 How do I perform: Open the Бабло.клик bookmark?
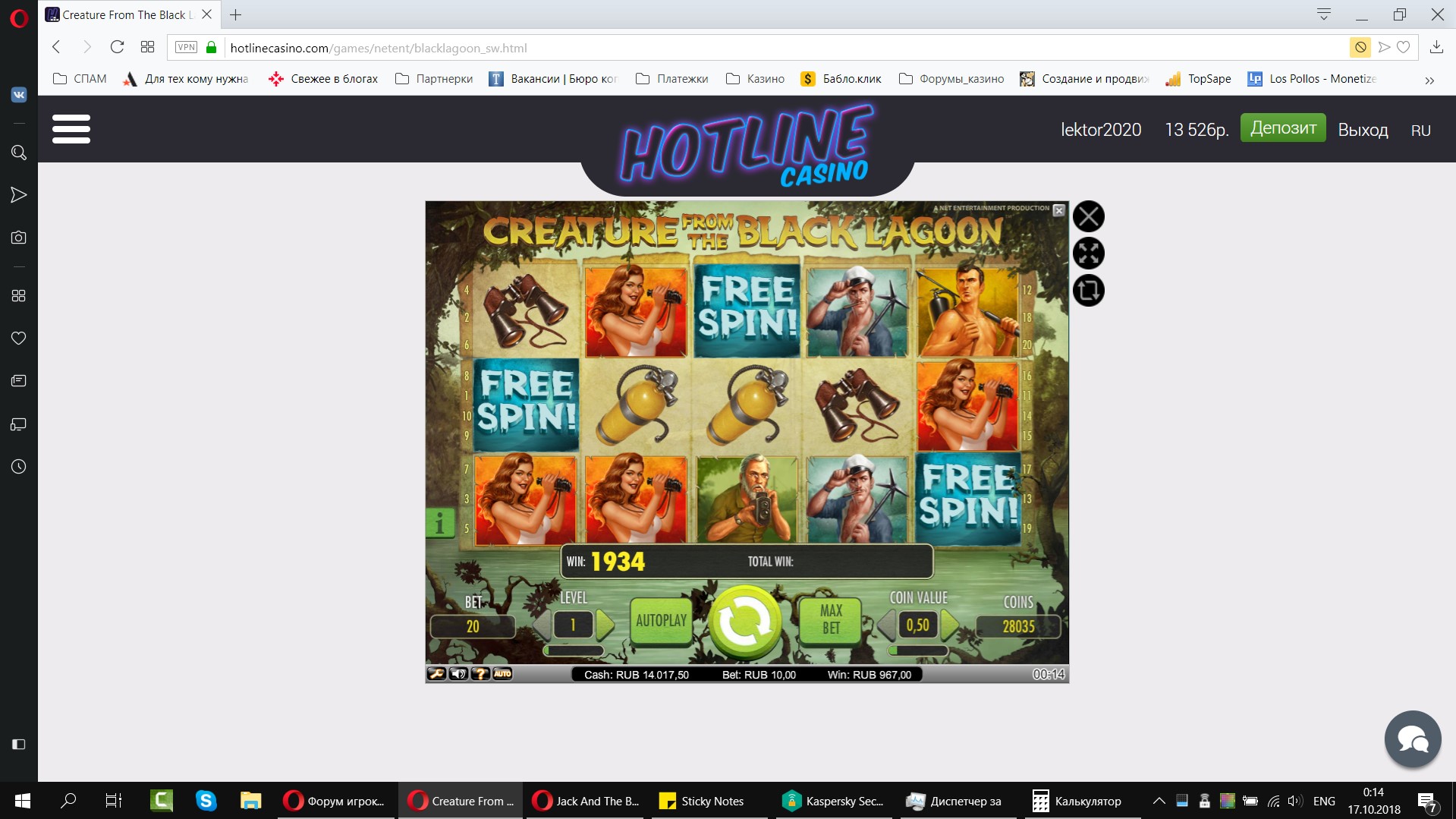[x=841, y=79]
